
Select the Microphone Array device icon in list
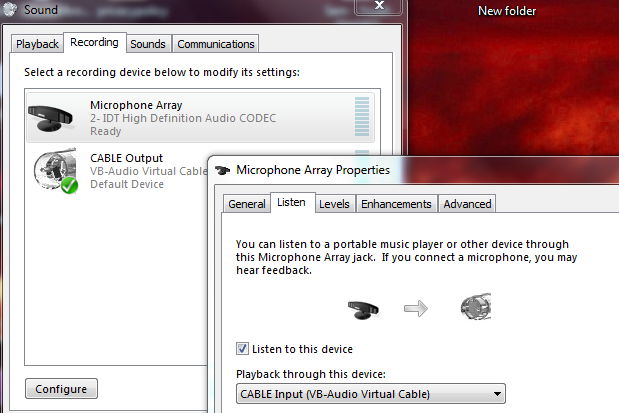[x=51, y=118]
